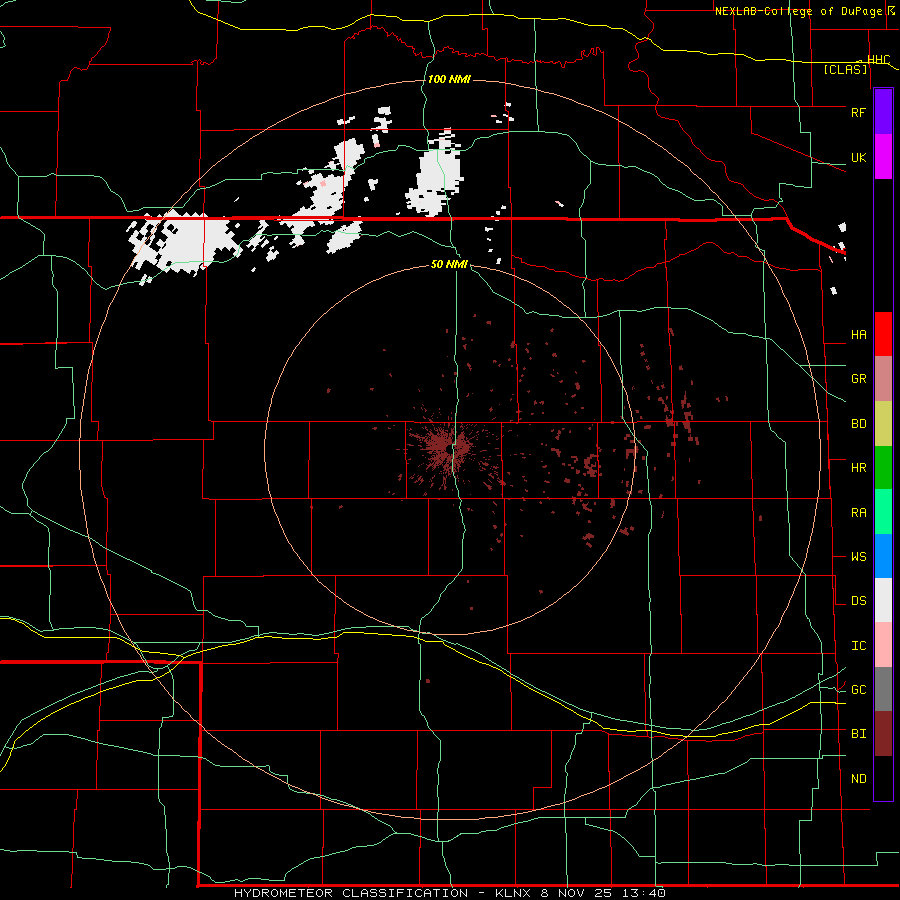
Task: Pick the white DS legend swatch
Action: tap(883, 600)
